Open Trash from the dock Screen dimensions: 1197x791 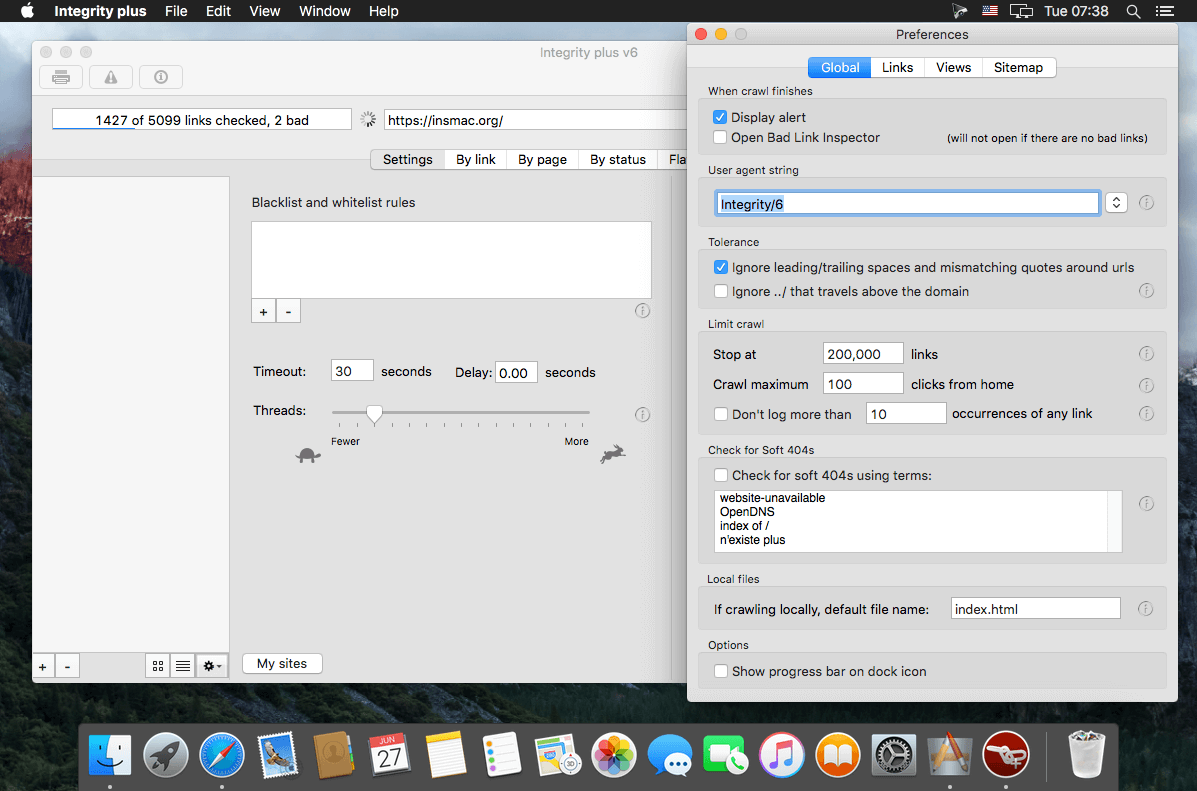pyautogui.click(x=1087, y=755)
